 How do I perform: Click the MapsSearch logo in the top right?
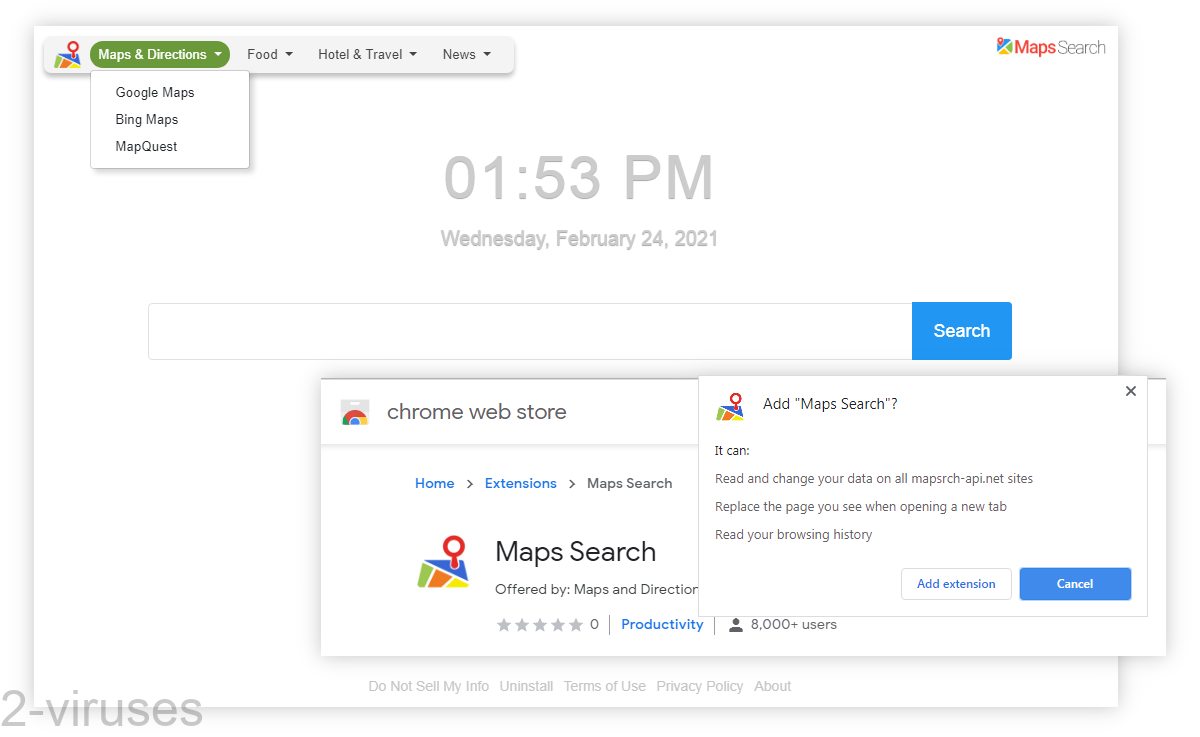[1051, 46]
